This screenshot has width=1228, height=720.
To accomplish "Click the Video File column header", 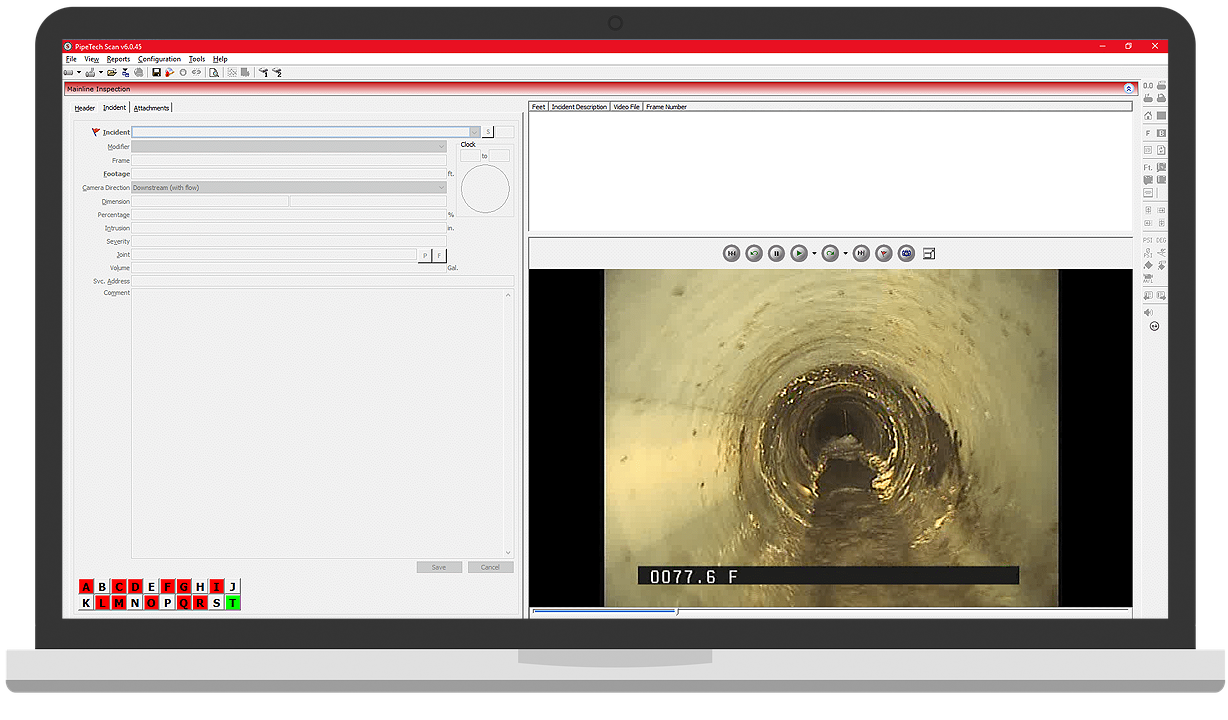I will (627, 107).
